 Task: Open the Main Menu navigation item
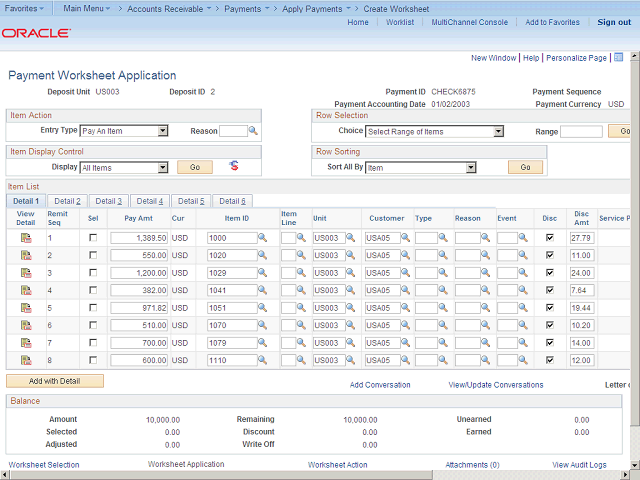coord(85,7)
